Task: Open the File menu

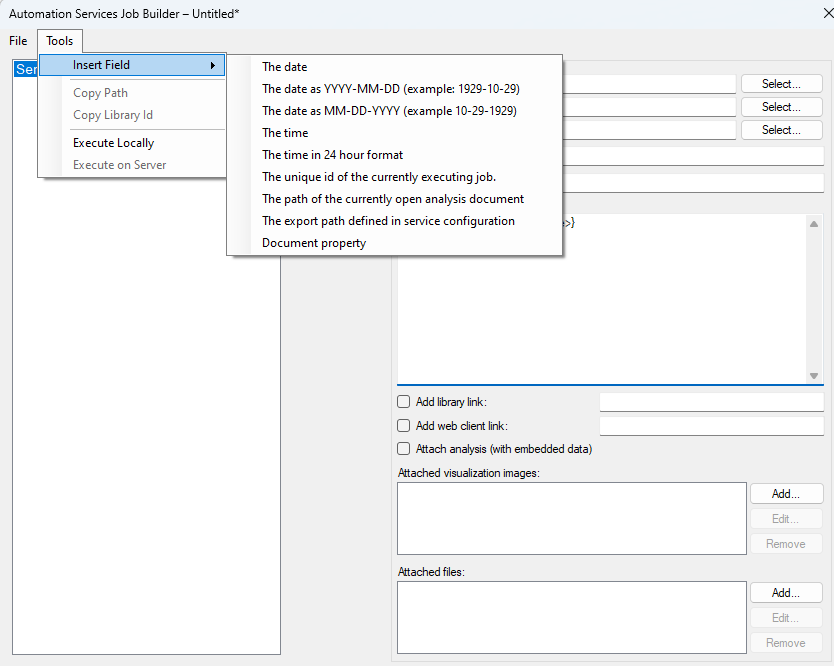Action: point(18,41)
